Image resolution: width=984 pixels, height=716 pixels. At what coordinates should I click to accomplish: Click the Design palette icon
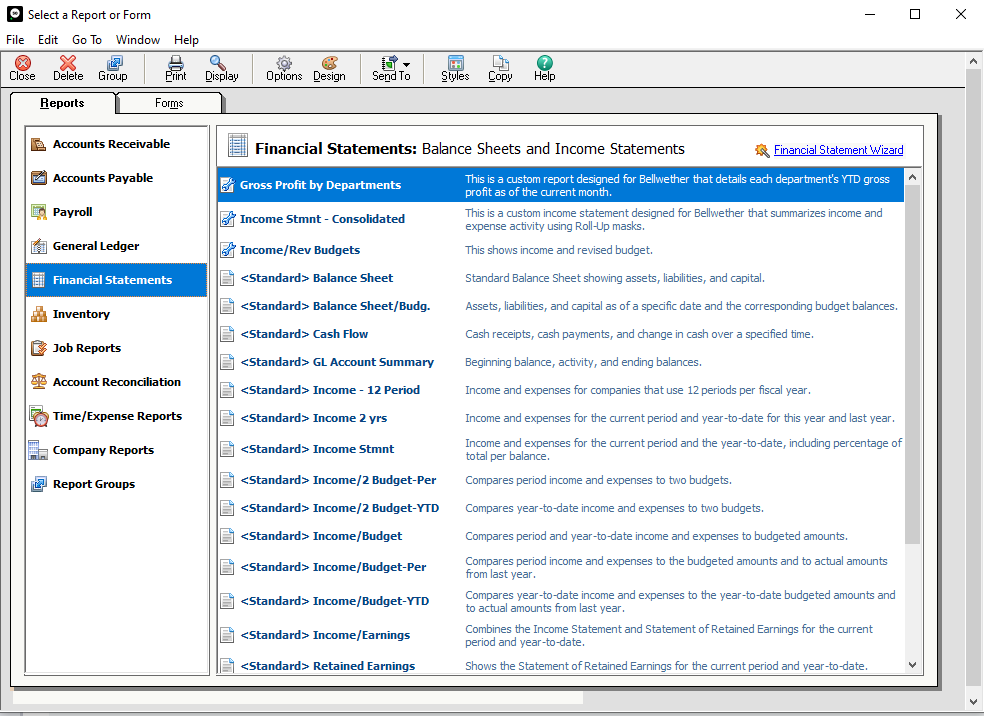coord(329,64)
